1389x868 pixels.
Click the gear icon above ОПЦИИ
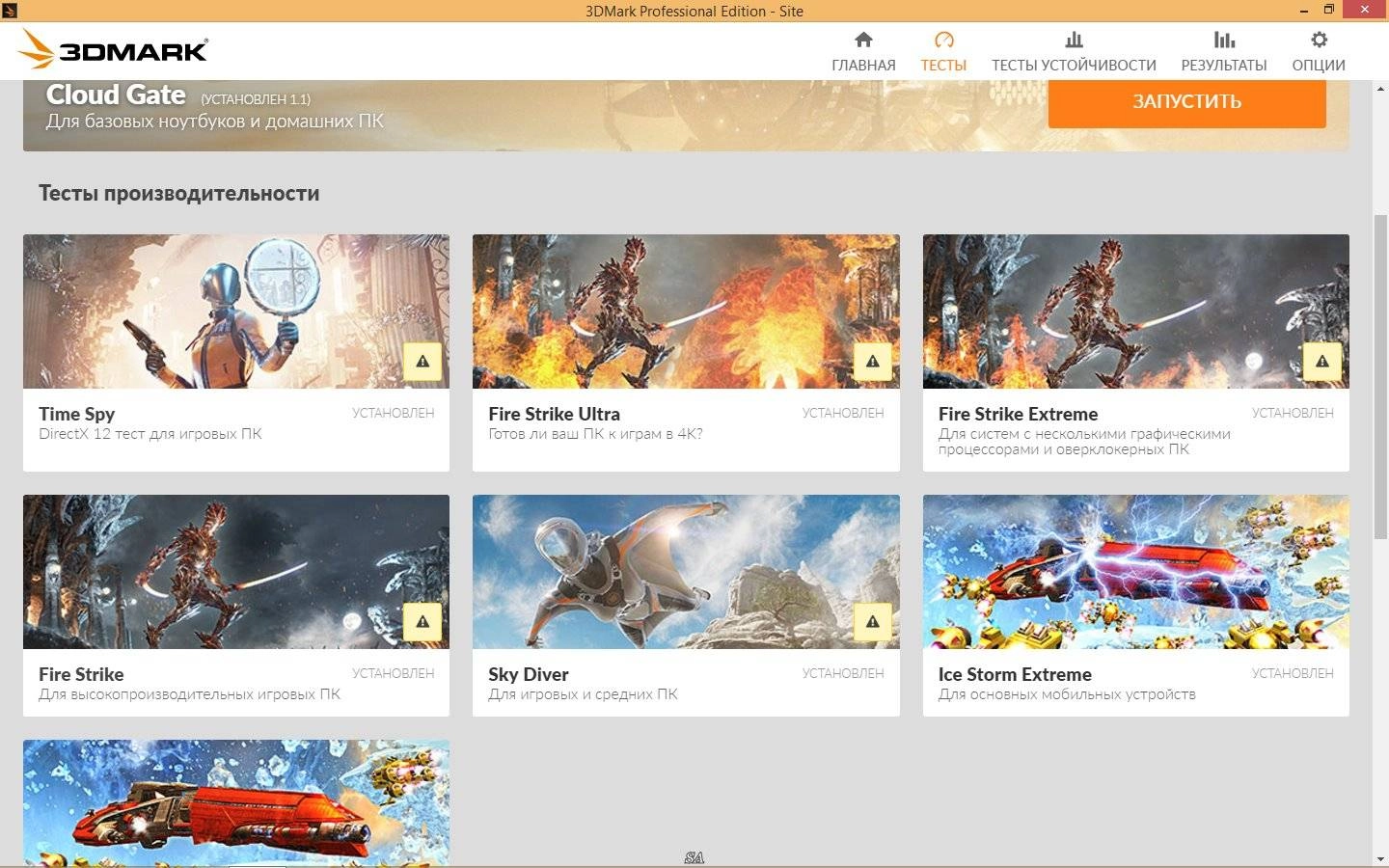coord(1319,40)
